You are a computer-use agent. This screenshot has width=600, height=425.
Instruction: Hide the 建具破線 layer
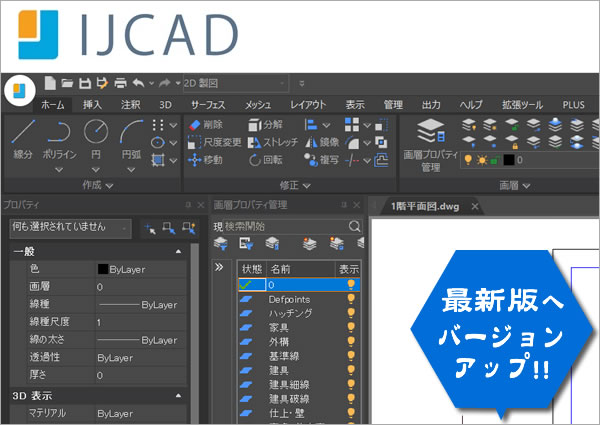[351, 399]
